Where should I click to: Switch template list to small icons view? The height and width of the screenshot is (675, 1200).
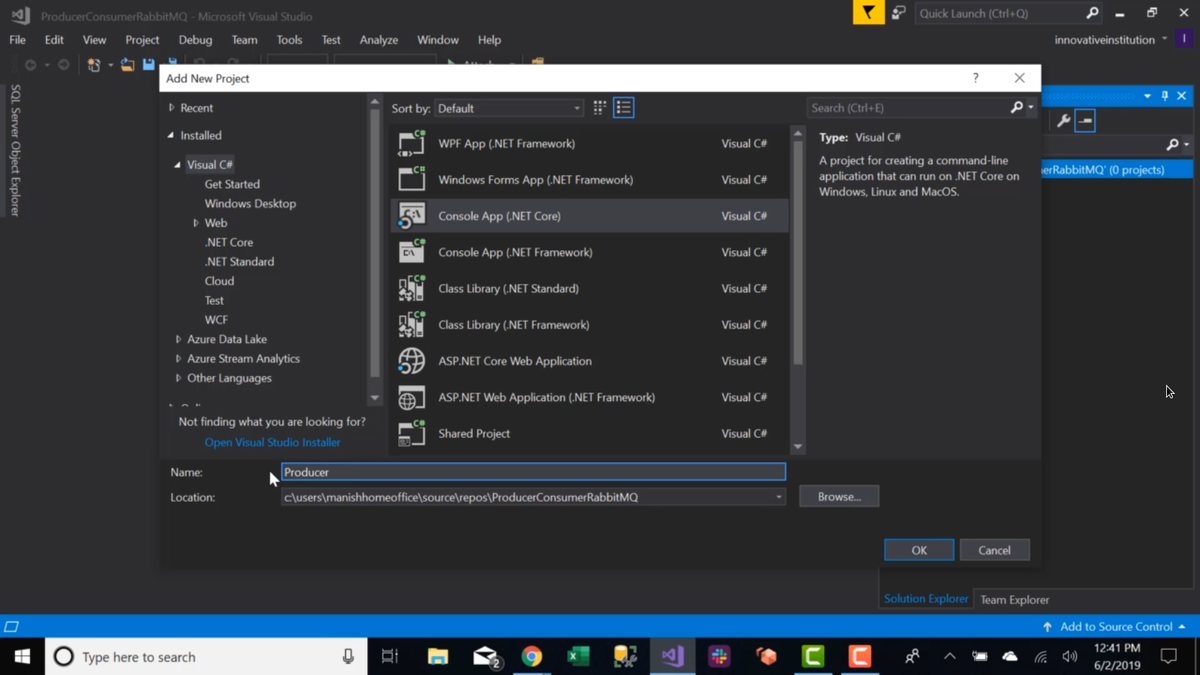click(599, 108)
